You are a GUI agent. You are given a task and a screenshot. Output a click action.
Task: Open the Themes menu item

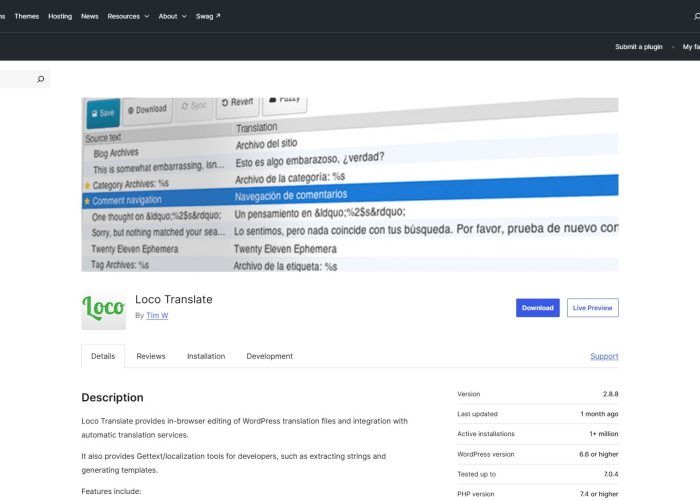click(27, 16)
